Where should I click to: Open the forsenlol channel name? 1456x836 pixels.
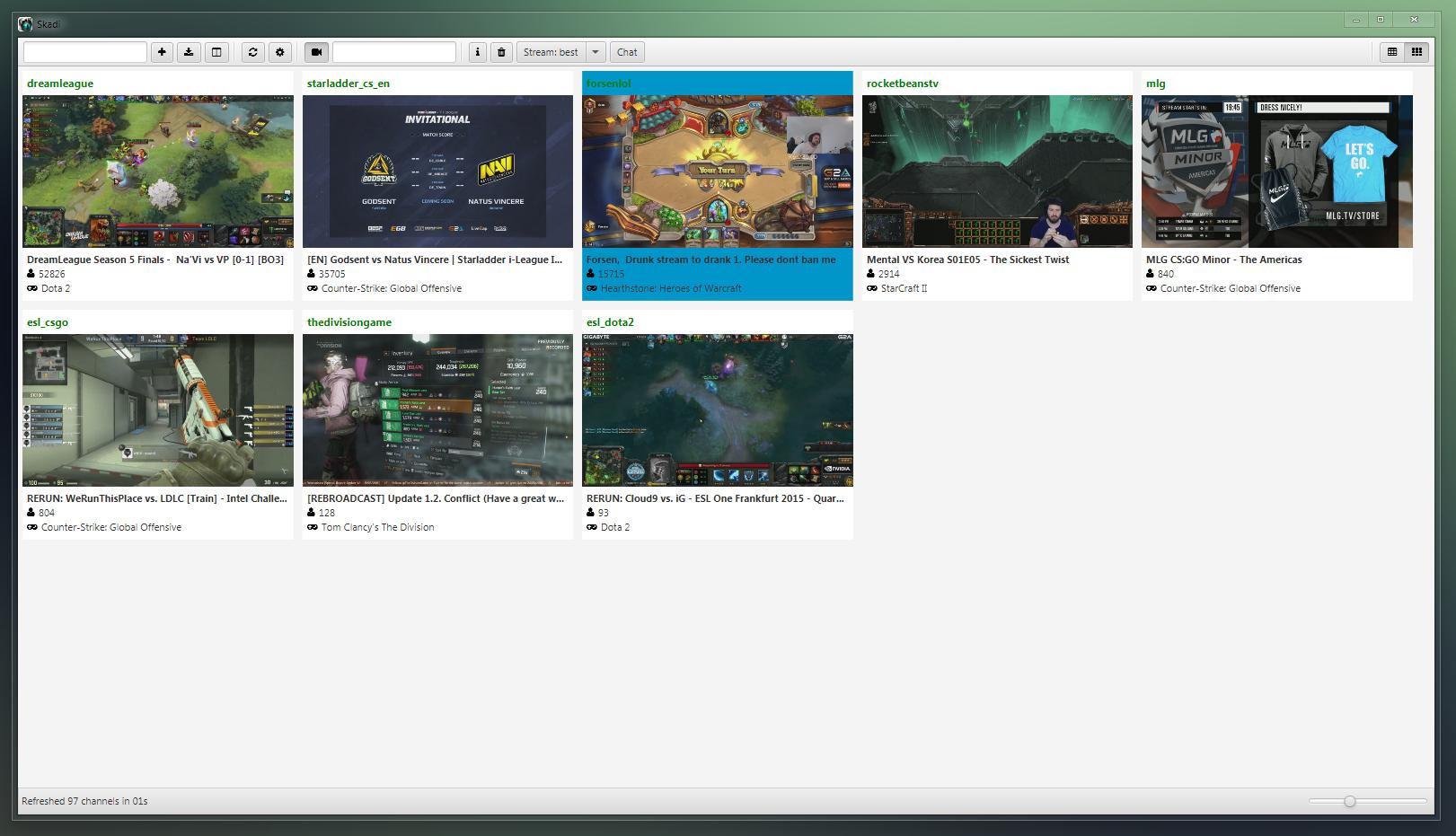[609, 84]
